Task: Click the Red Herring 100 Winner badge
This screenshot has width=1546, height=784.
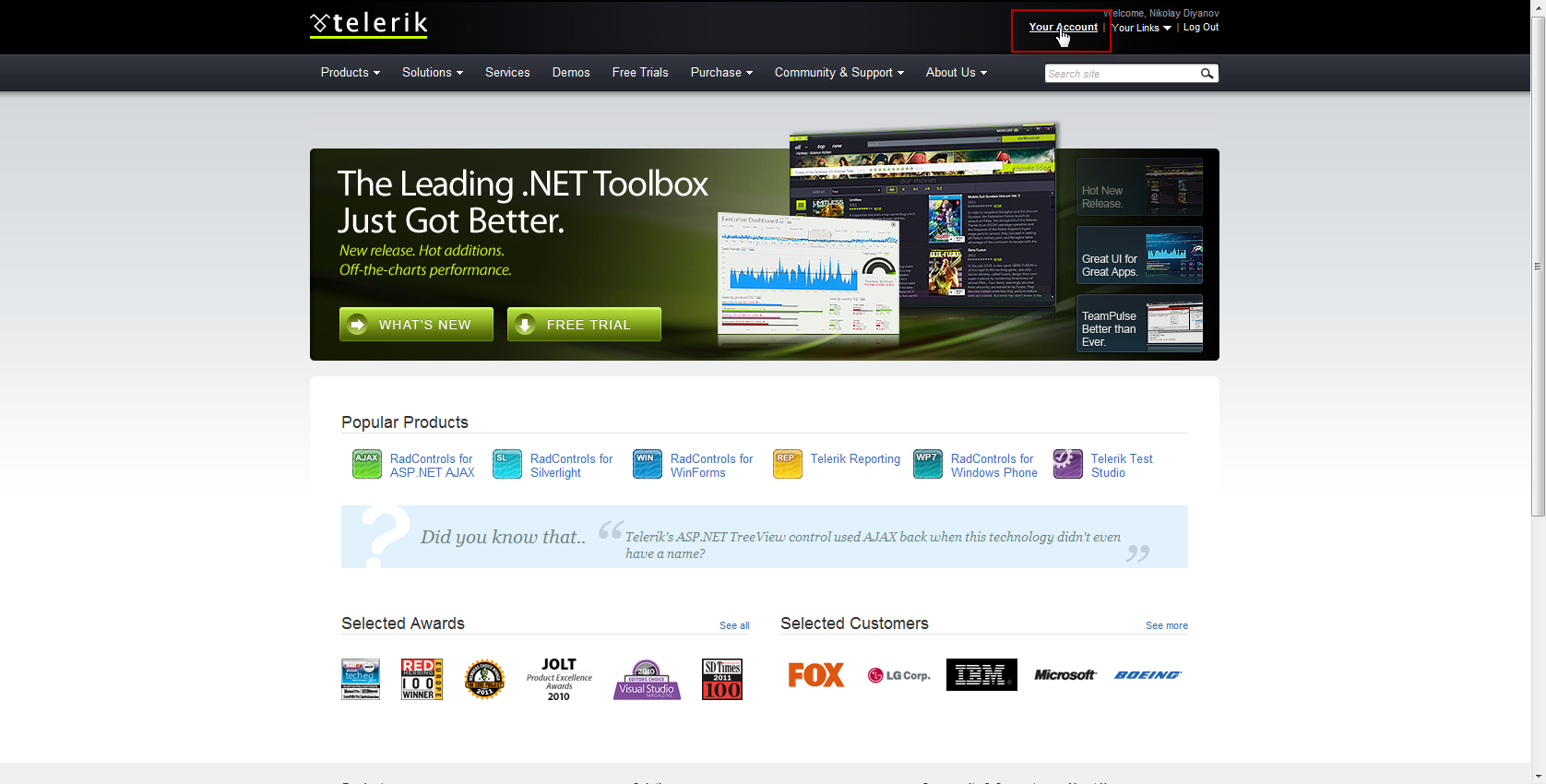Action: (x=422, y=679)
